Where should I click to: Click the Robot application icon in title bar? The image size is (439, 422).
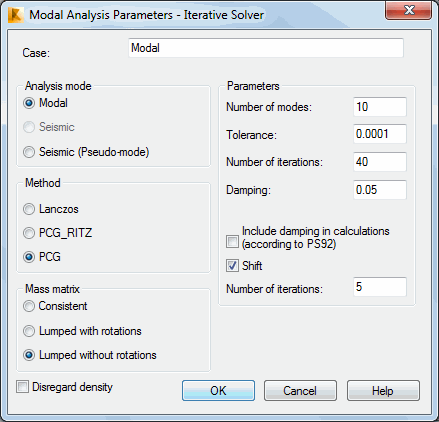(x=16, y=15)
